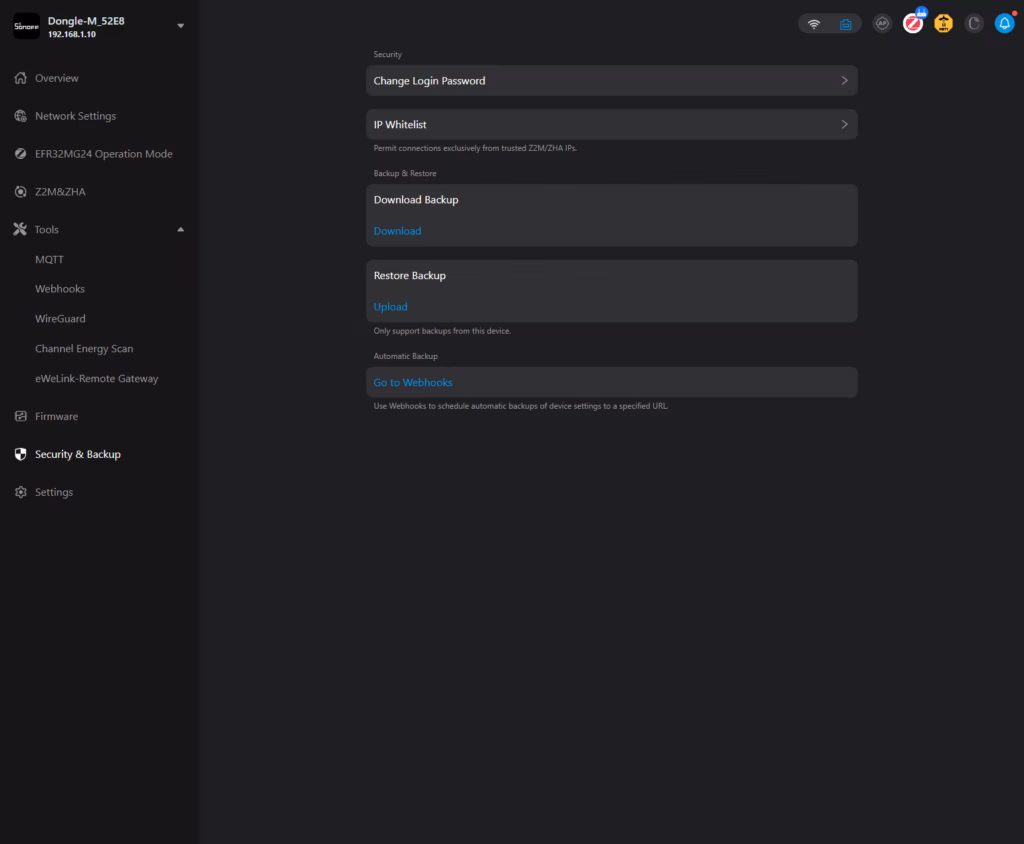This screenshot has height=844, width=1024.
Task: Click the Sonoff logo icon
Action: click(x=26, y=26)
